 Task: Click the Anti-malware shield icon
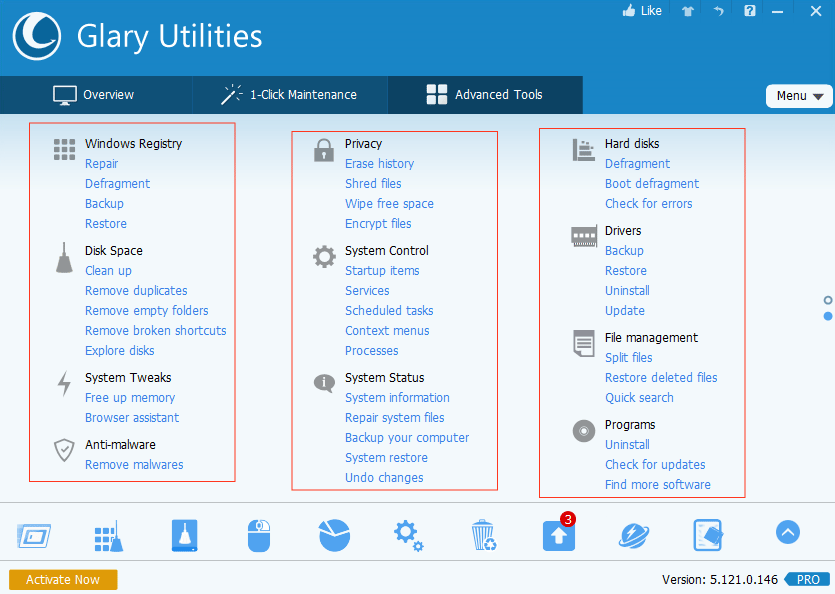coord(64,451)
